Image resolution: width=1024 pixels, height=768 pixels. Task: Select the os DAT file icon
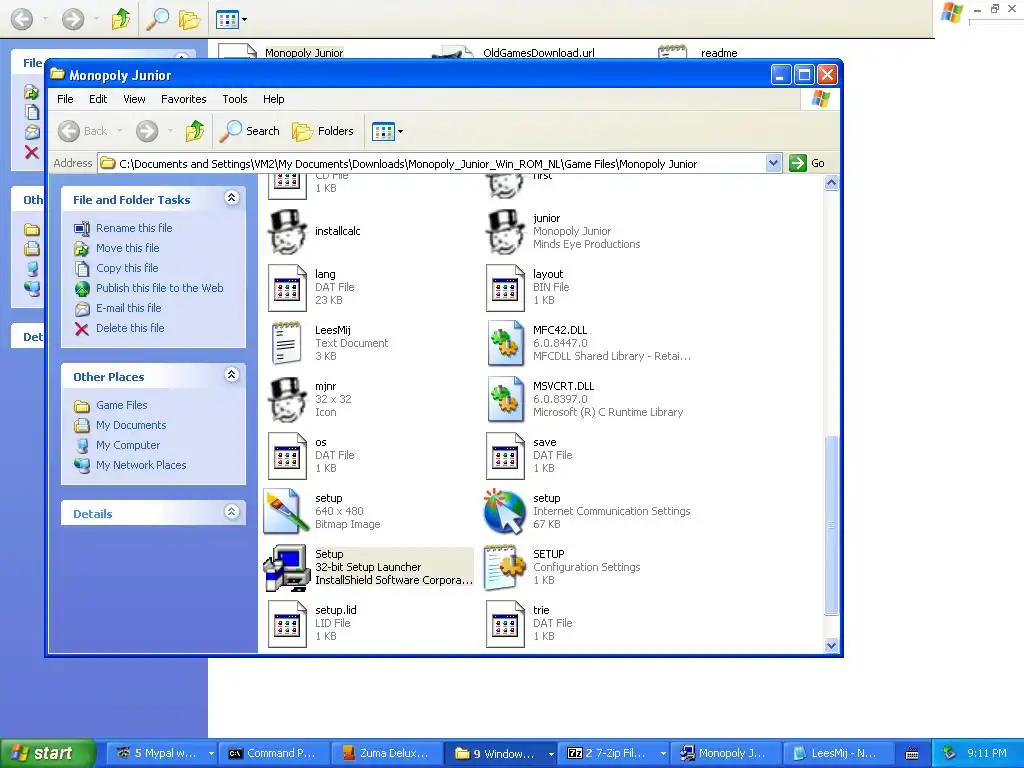click(287, 455)
